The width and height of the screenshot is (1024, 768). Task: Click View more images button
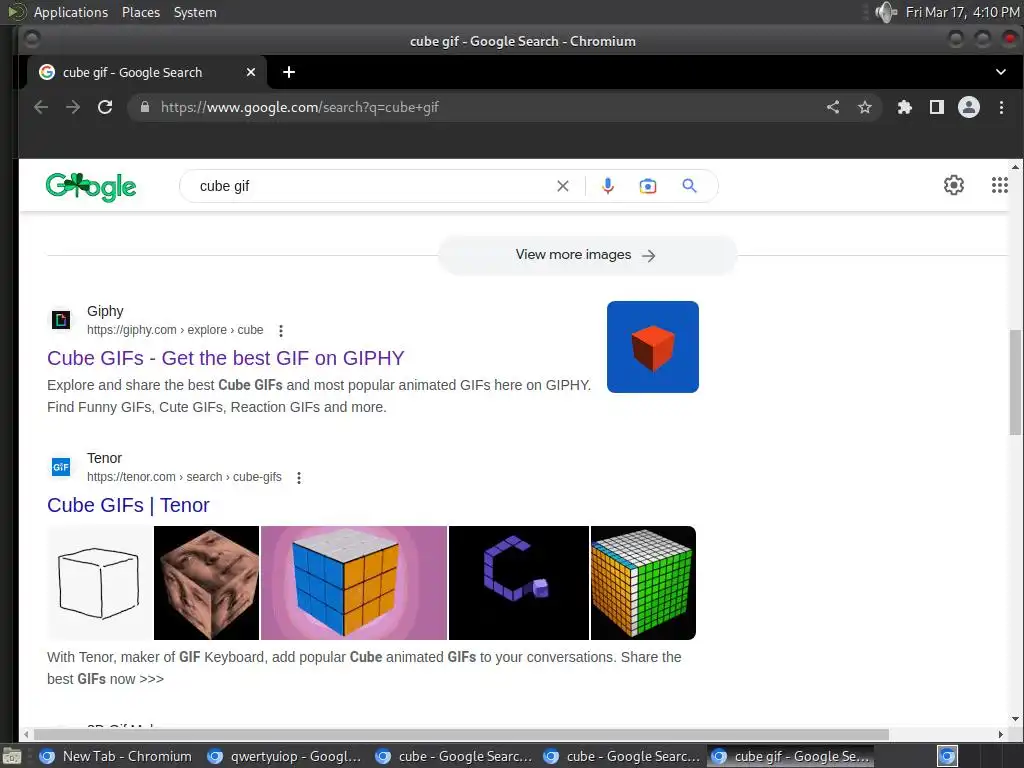tap(586, 255)
